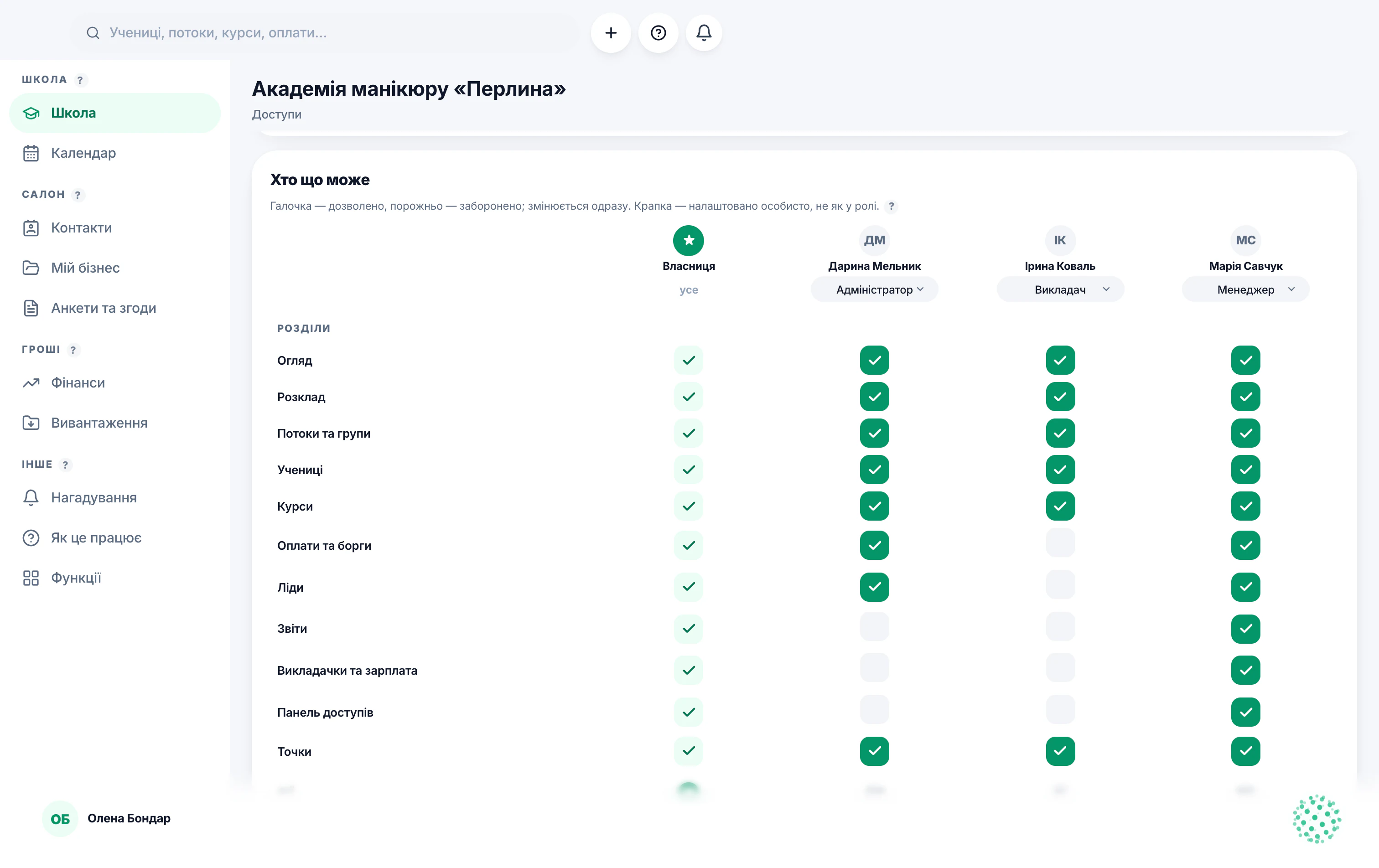Click the Олена Бондар profile name
Viewport: 1379px width, 868px height.
(129, 818)
